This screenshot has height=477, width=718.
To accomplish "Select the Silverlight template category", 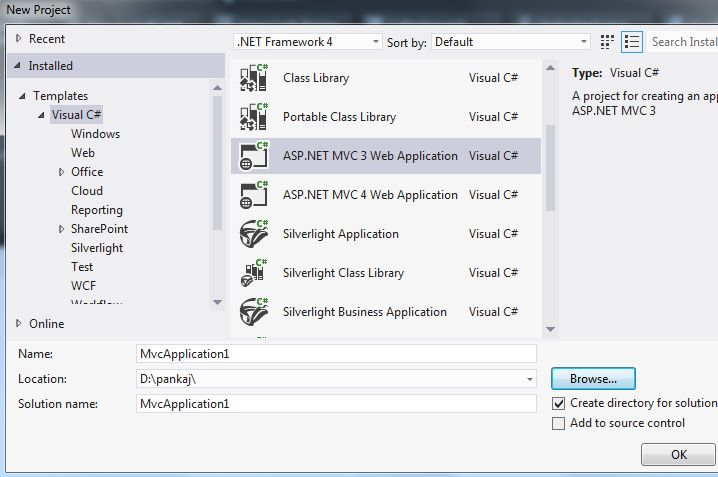I will pyautogui.click(x=97, y=248).
